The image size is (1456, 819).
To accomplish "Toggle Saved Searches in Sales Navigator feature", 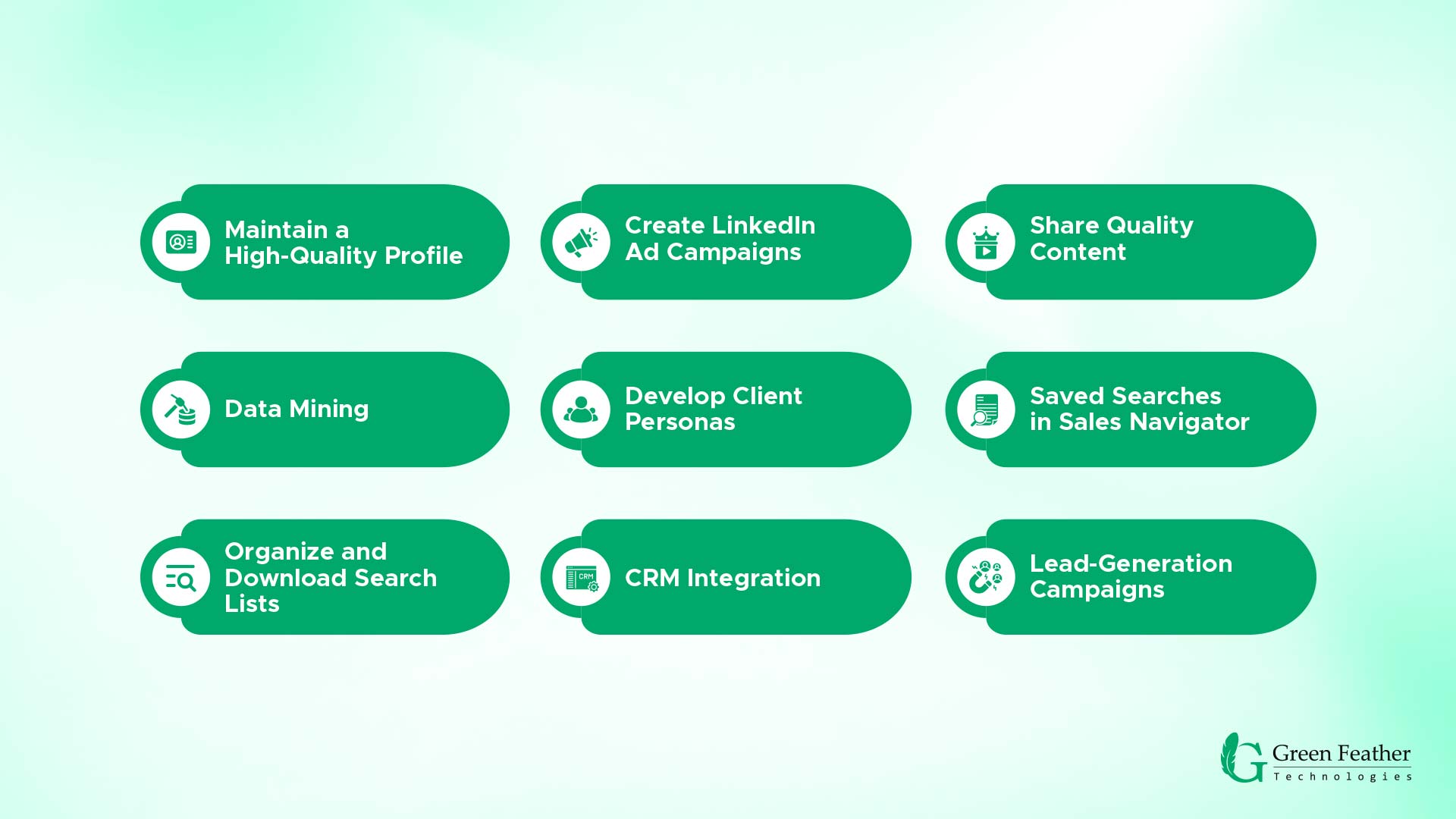I will tap(1135, 409).
